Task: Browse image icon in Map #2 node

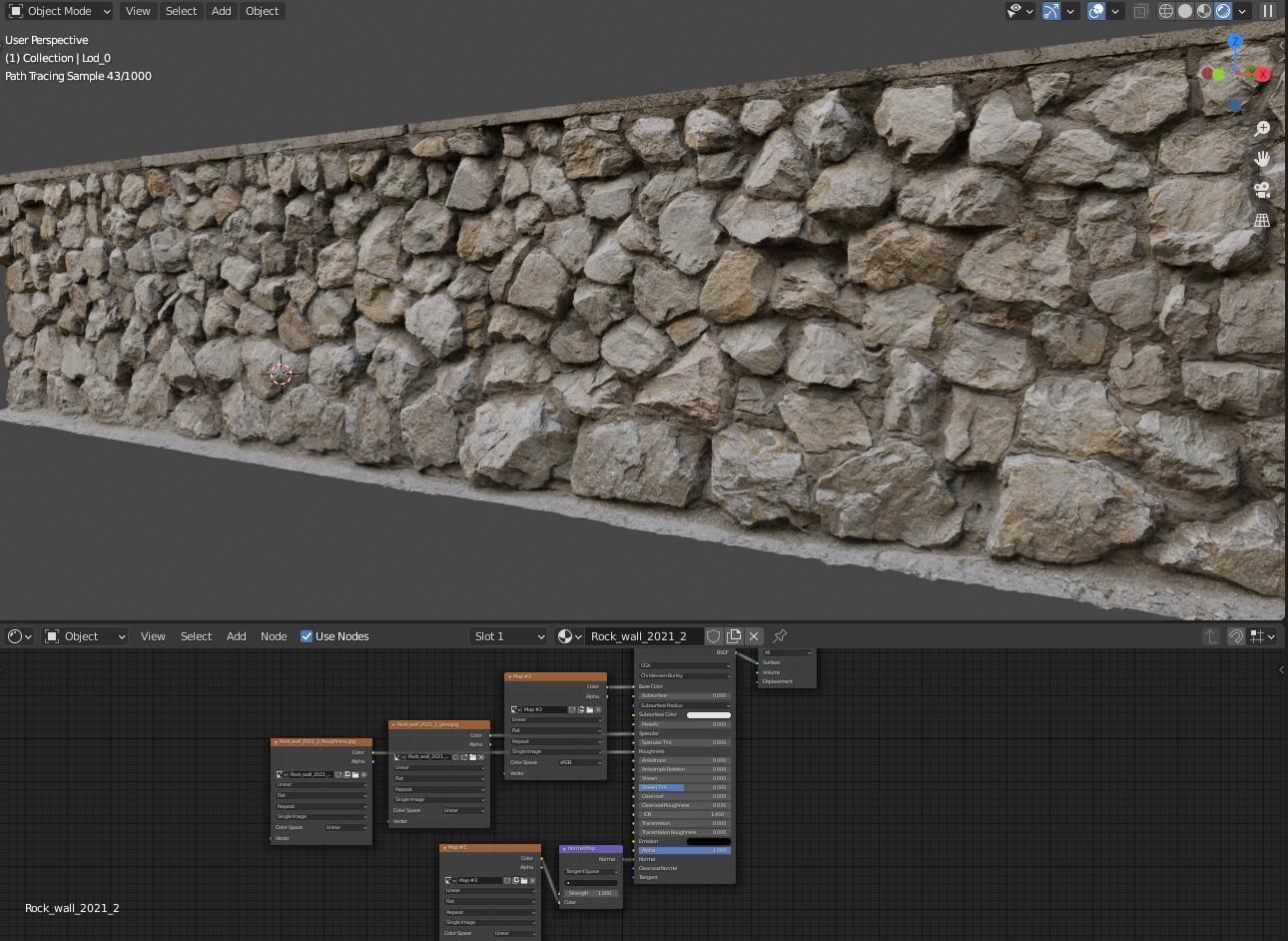Action: pos(516,709)
